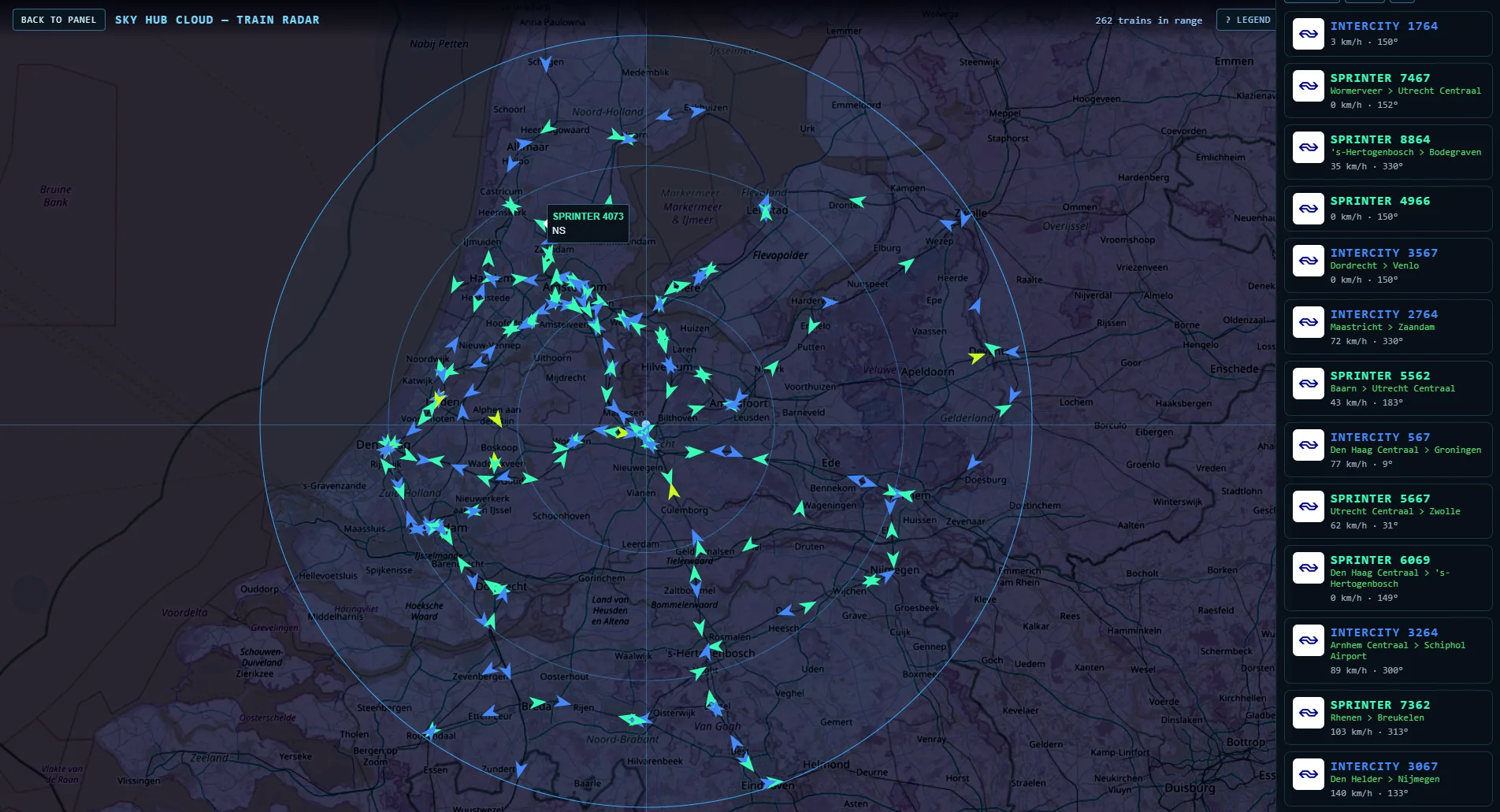The height and width of the screenshot is (812, 1500).
Task: Select 's-Hertogenbosch > Bodegraven route text
Action: click(x=1405, y=152)
